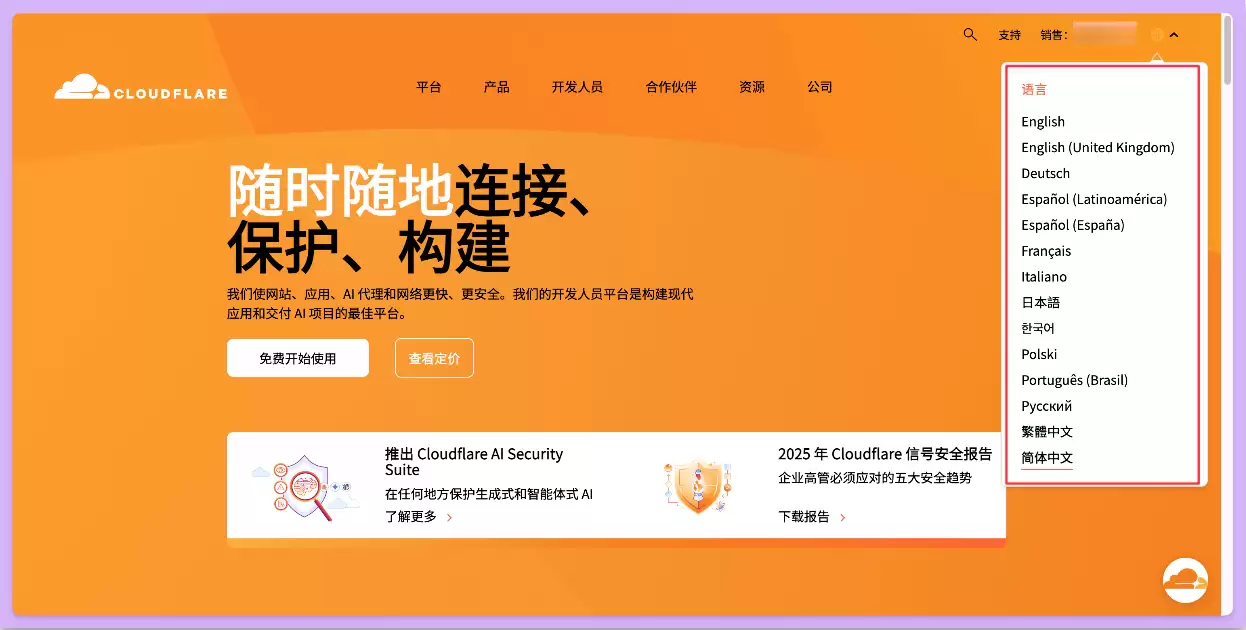This screenshot has height=630, width=1246.
Task: Select Polski language
Action: (1039, 355)
